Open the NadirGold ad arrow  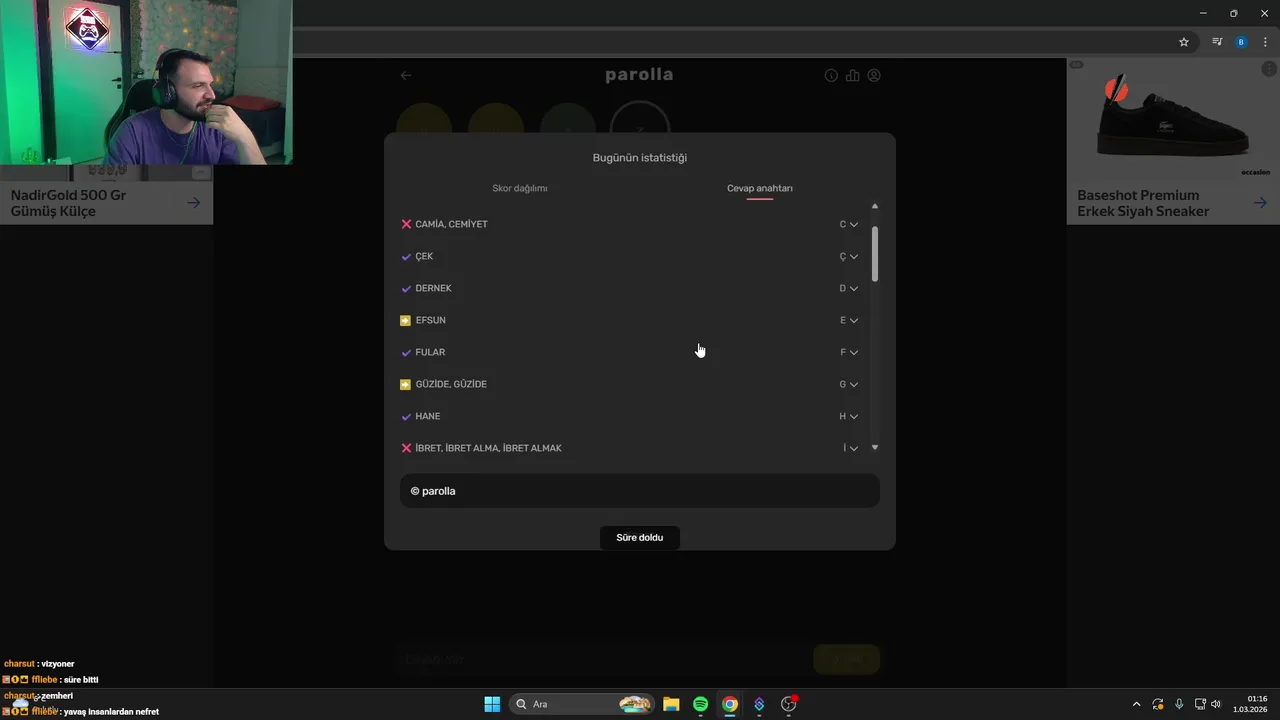coord(194,202)
